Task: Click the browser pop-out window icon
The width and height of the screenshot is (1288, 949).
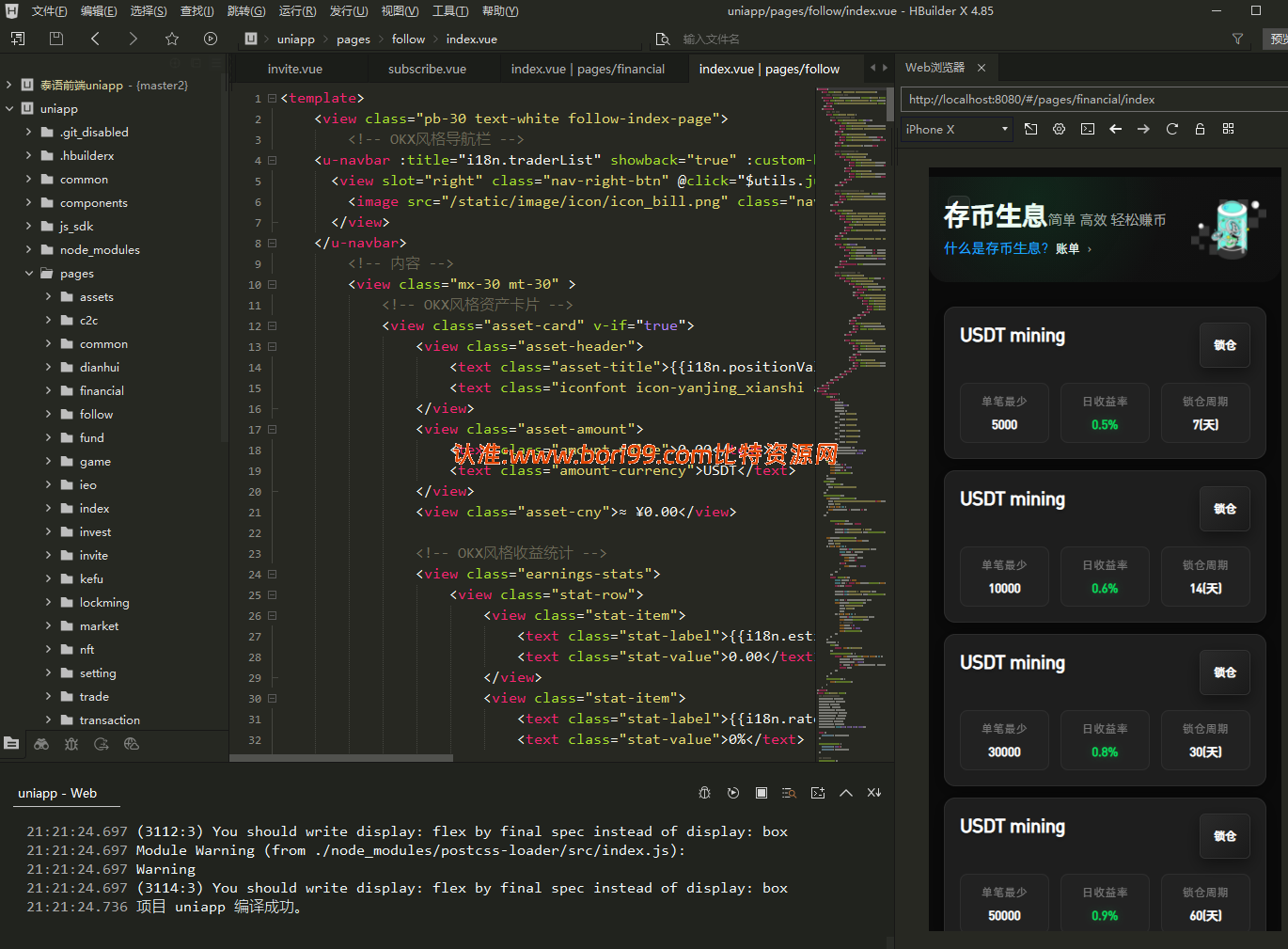Action: point(1031,129)
